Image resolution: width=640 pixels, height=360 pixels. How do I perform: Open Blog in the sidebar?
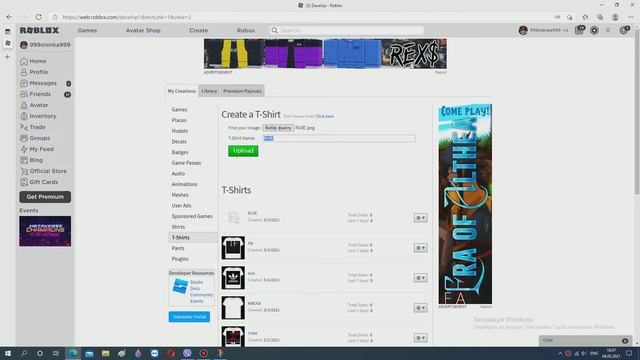coord(32,160)
